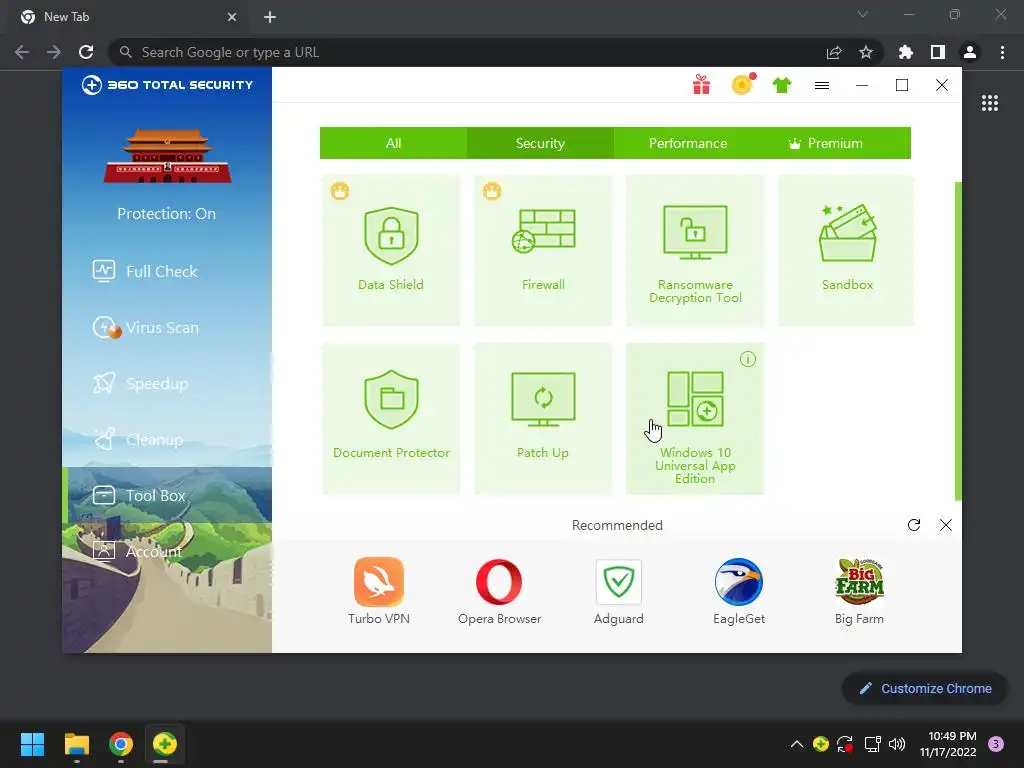Click 360 Total Security tray icon
The width and height of the screenshot is (1024, 768).
tap(821, 744)
